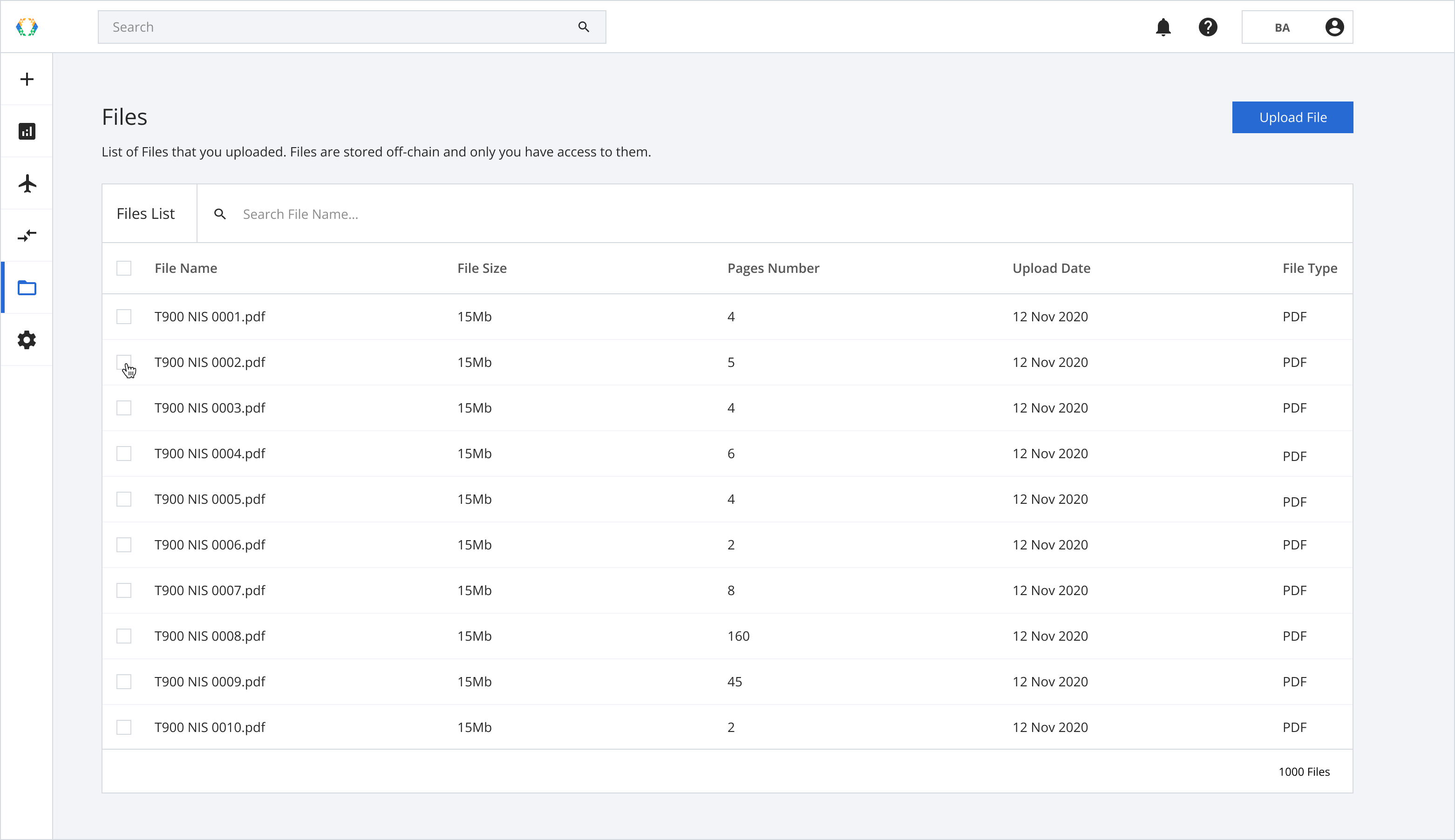
Task: Open file T900 NIS 0001.pdf
Action: coord(210,317)
